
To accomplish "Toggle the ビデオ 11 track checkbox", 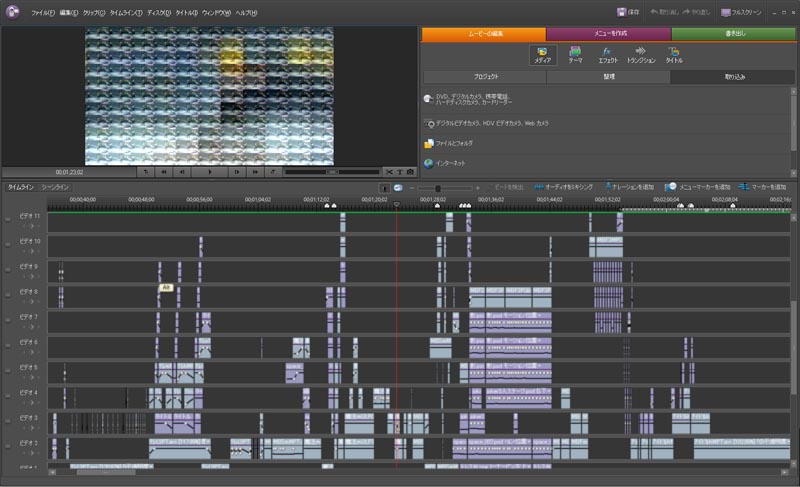I will tap(7, 217).
